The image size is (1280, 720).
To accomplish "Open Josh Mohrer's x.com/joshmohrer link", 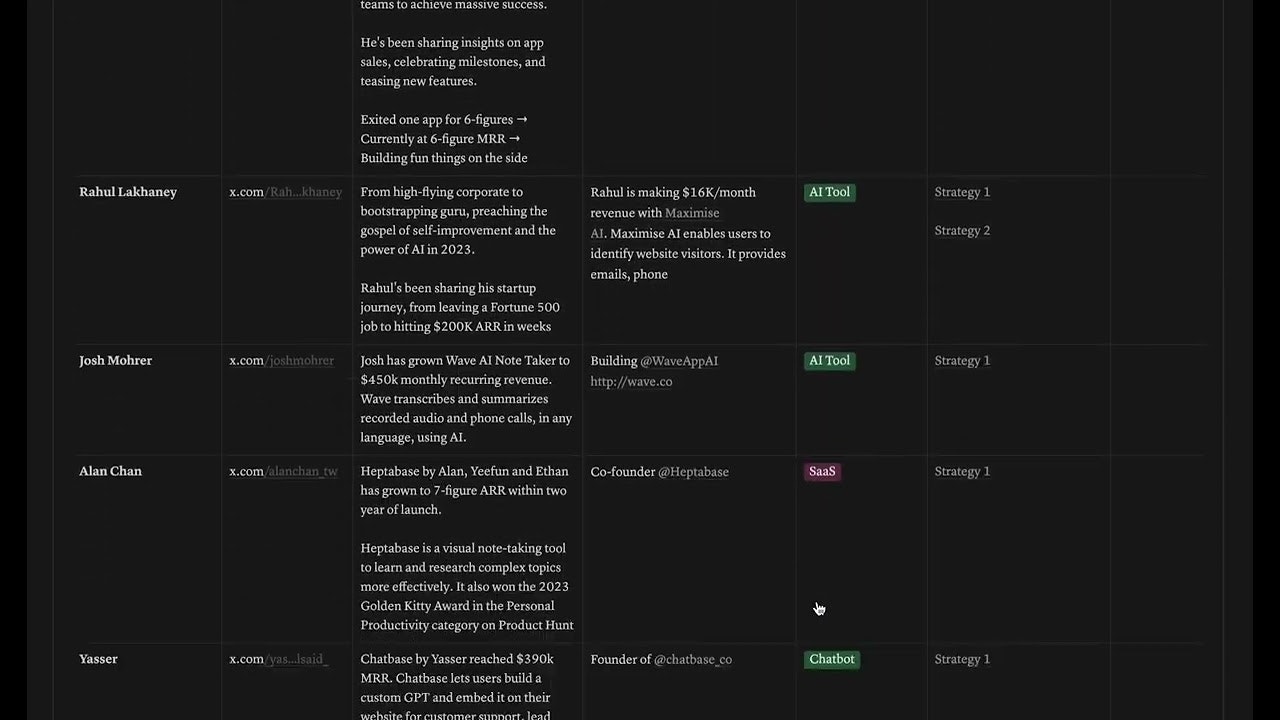I will point(281,360).
